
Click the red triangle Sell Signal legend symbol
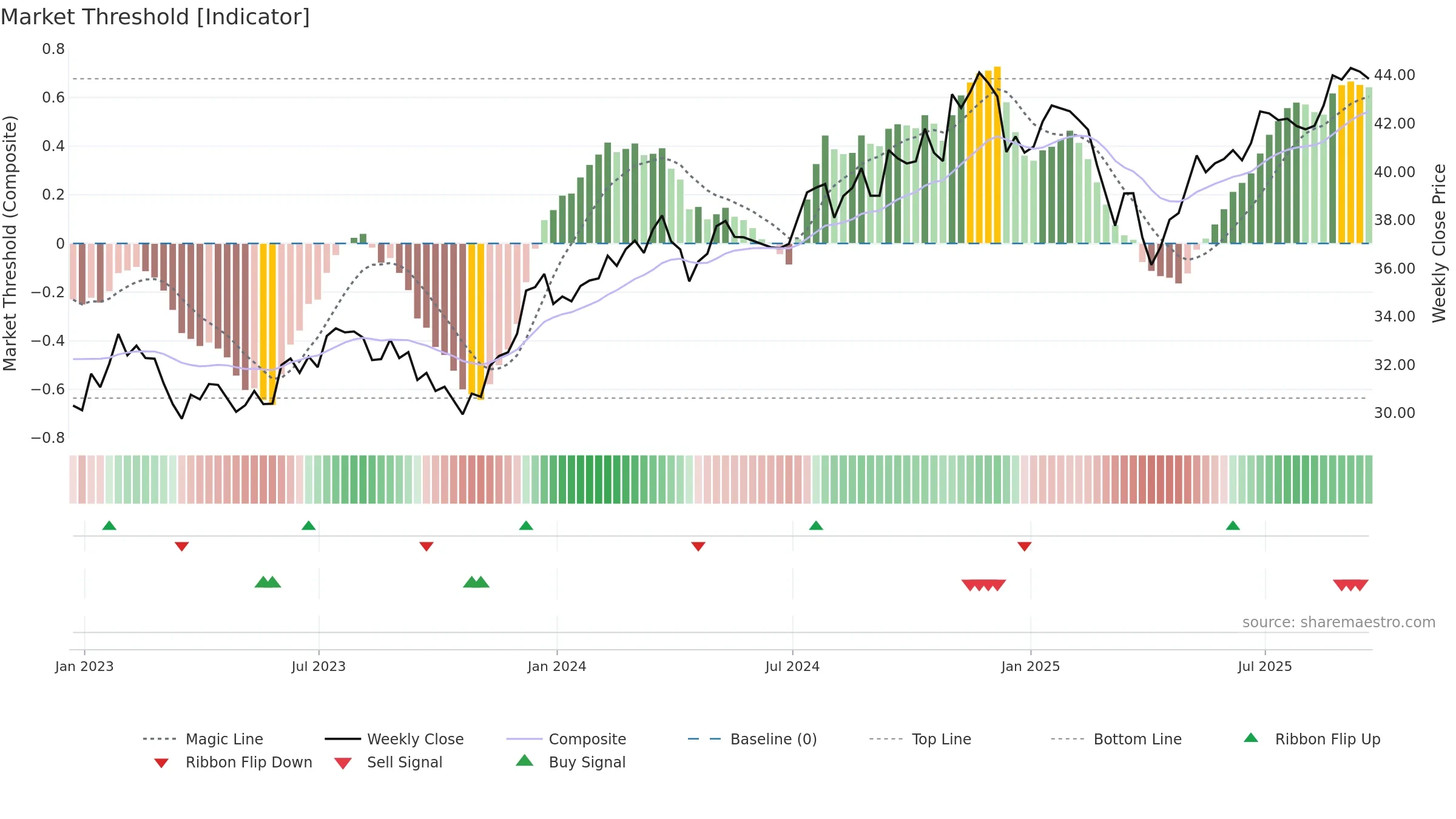tap(343, 763)
